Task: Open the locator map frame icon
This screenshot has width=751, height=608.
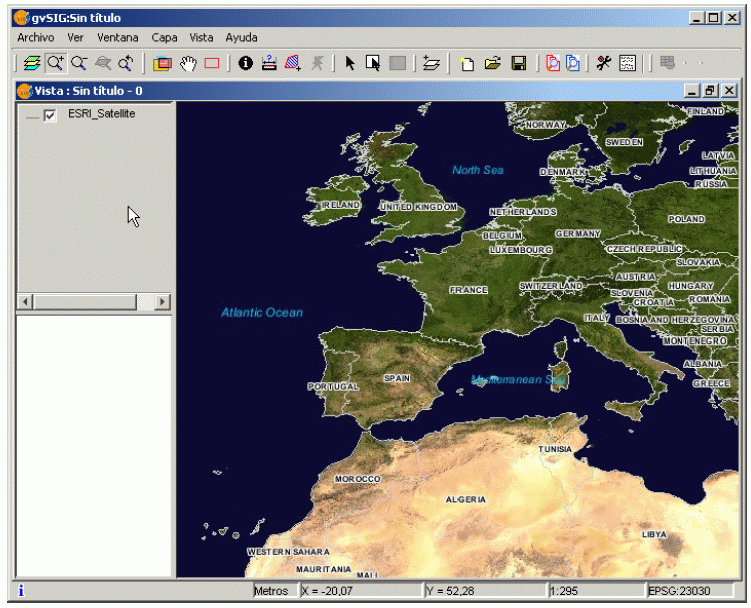Action: click(x=162, y=63)
